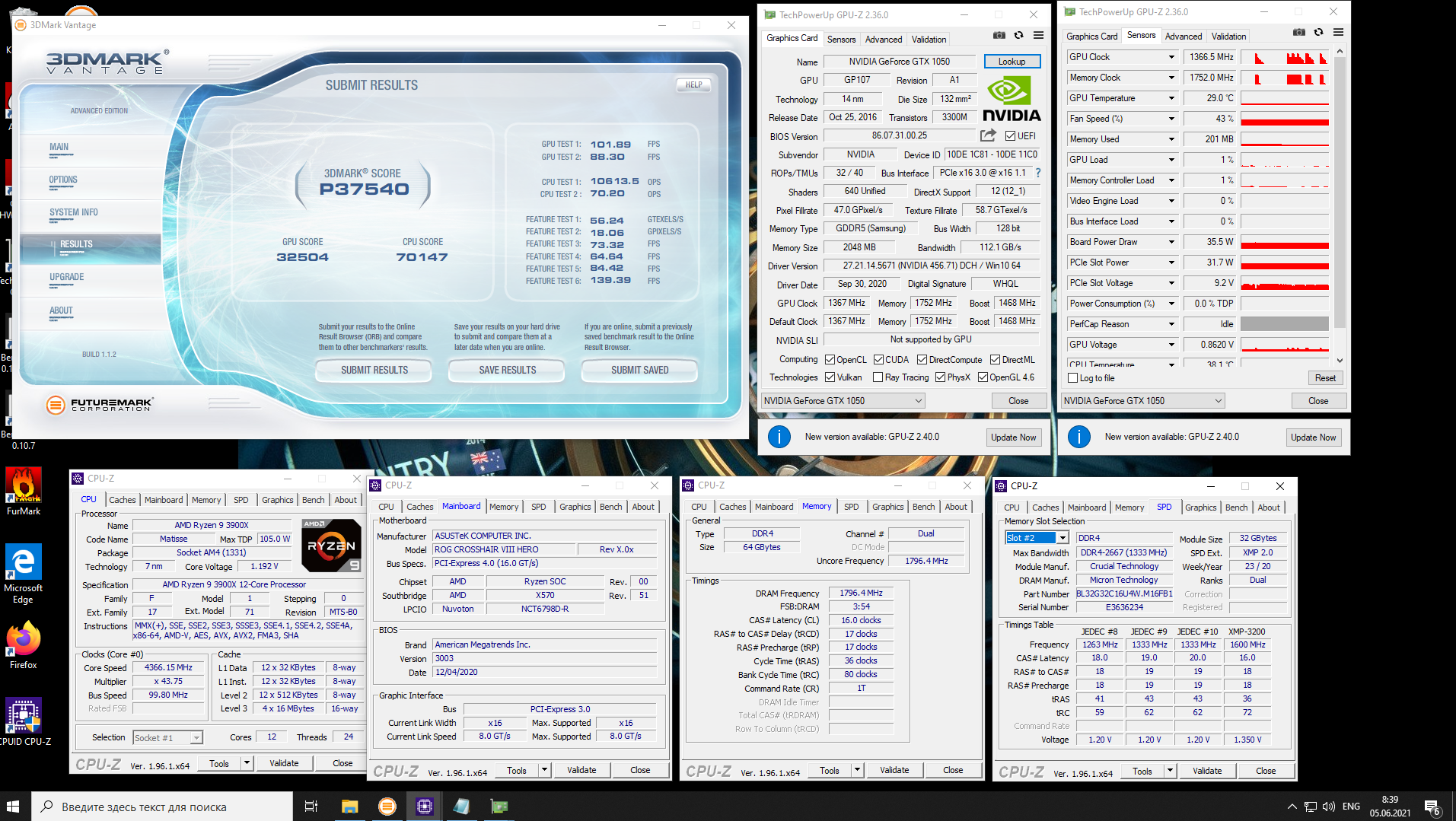
Task: Click Windows Start button
Action: tap(13, 807)
